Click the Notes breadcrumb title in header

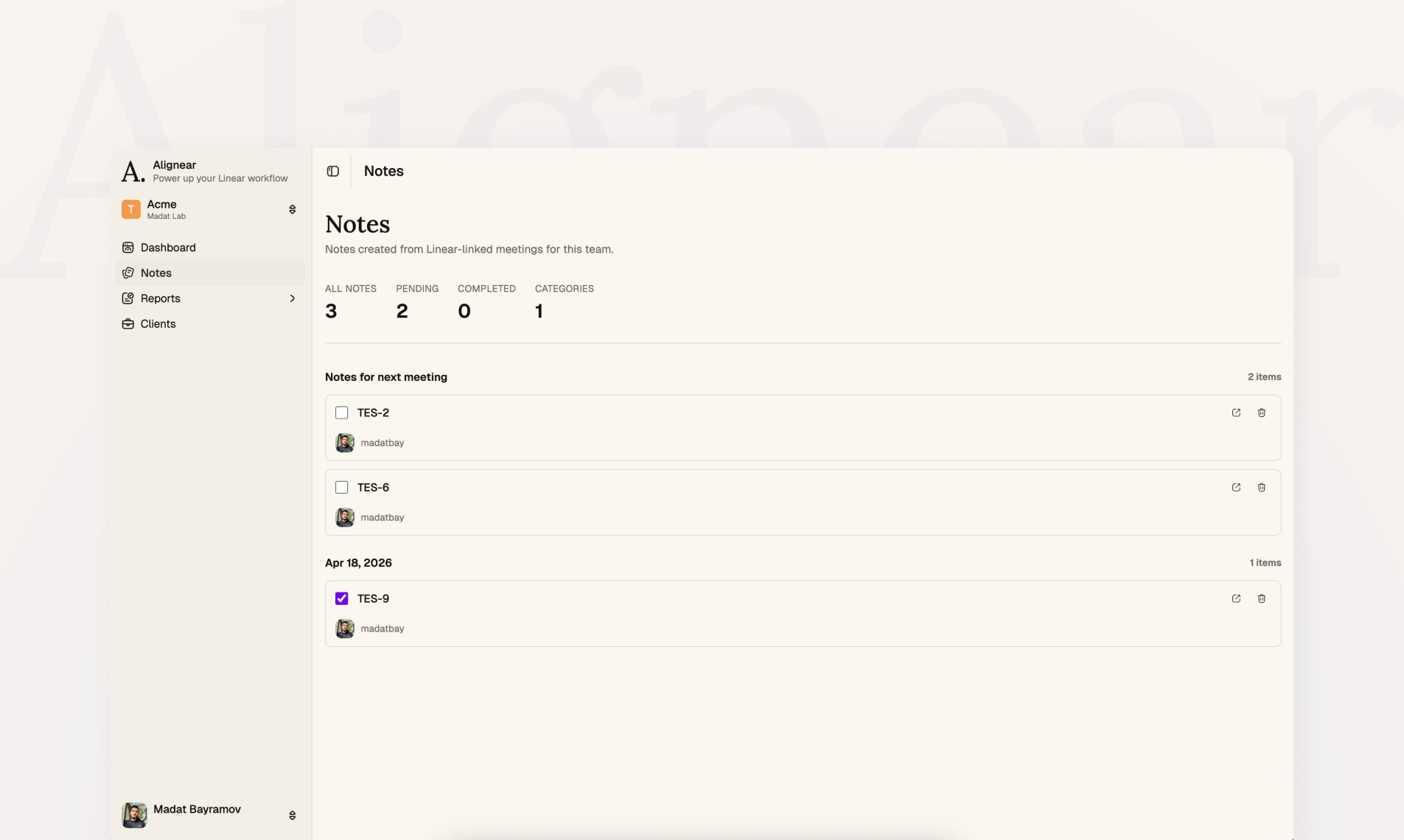(384, 171)
